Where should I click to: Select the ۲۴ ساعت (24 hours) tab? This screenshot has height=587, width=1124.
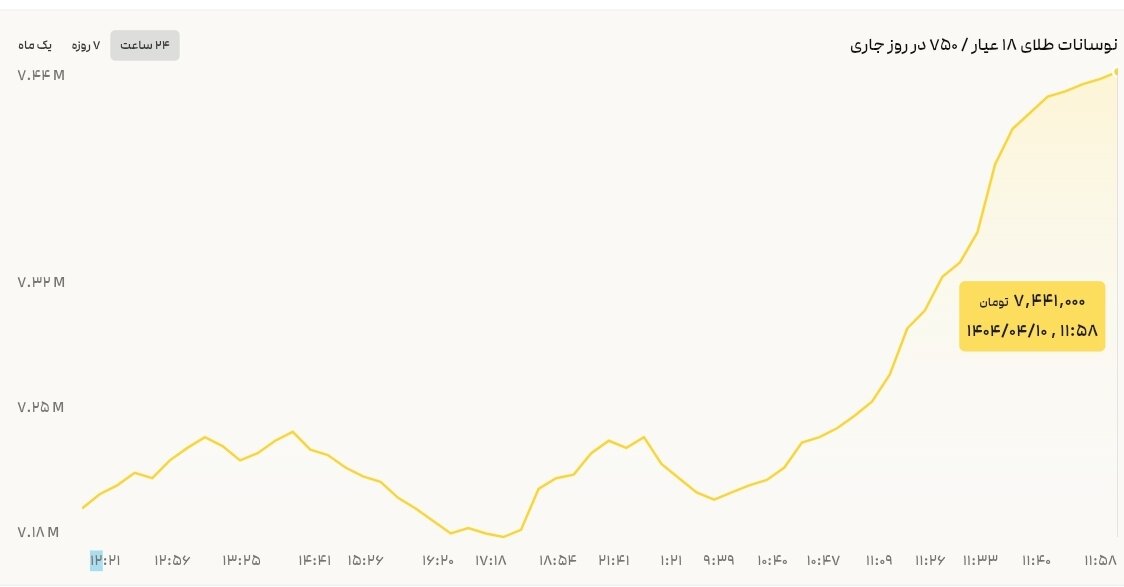[145, 45]
